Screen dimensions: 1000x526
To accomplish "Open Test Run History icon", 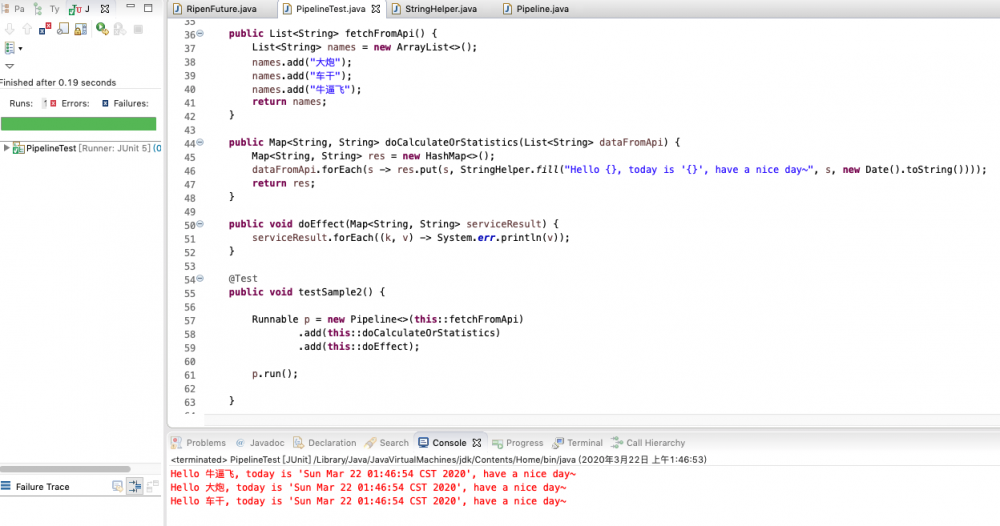I will (x=10, y=48).
